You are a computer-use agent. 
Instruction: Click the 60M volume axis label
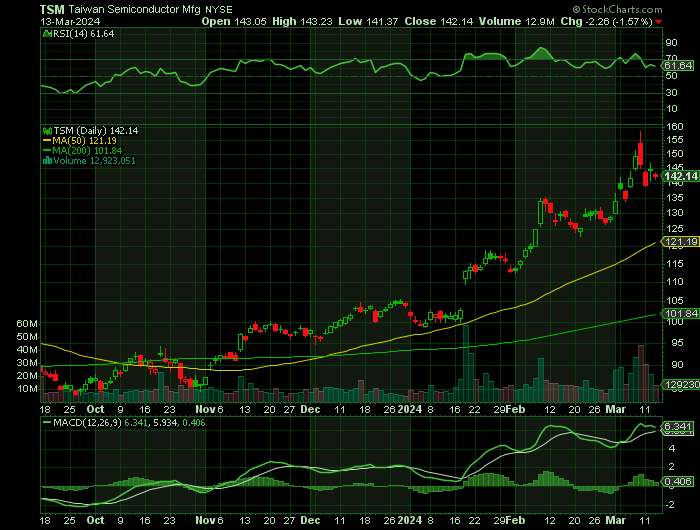27,324
